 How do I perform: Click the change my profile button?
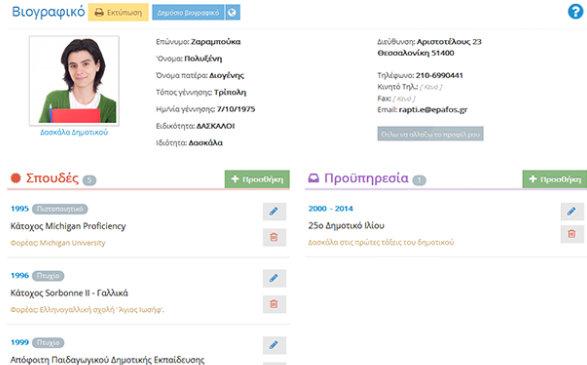(430, 134)
